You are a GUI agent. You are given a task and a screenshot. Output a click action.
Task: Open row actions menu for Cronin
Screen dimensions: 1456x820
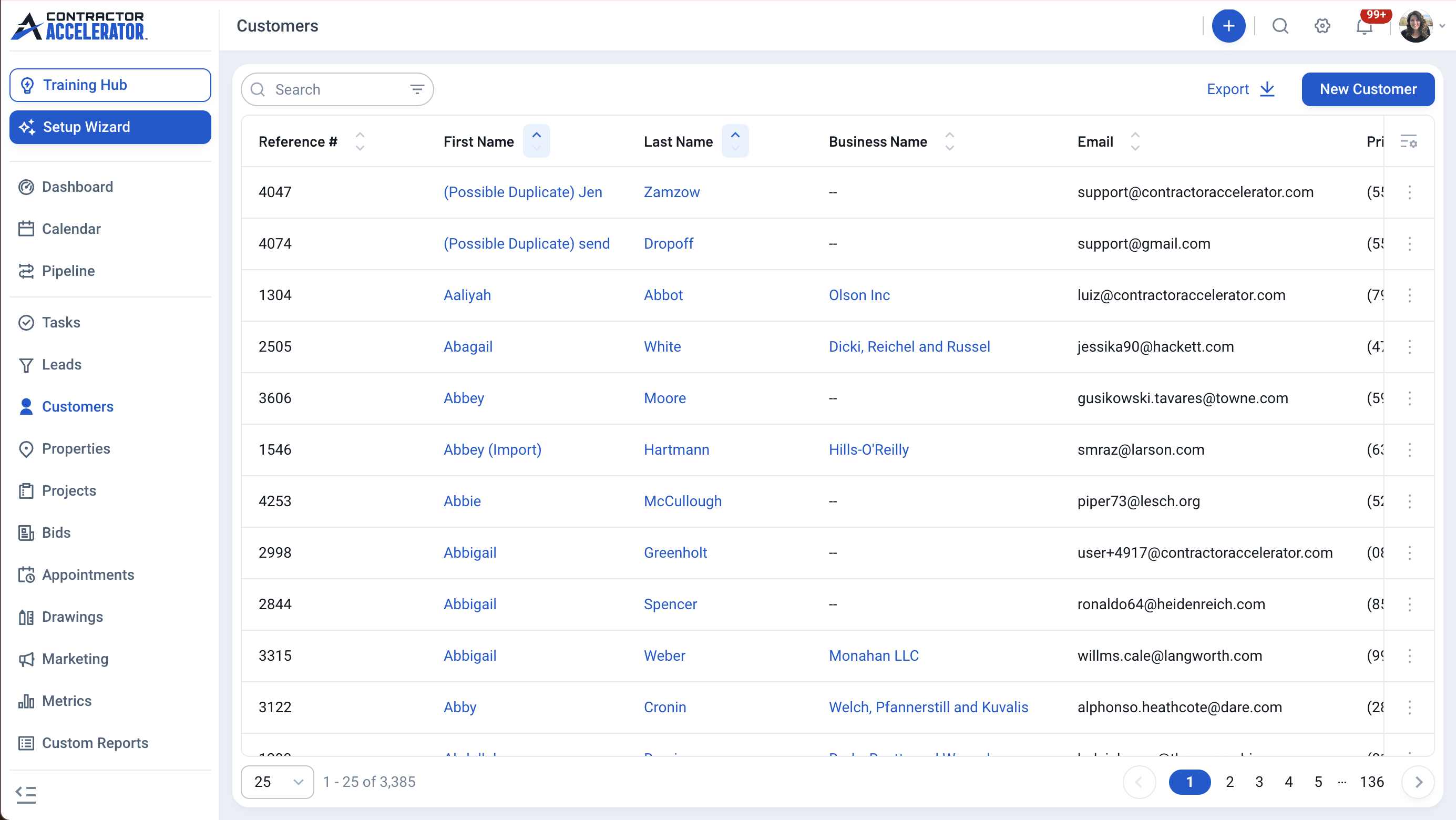pyautogui.click(x=1409, y=707)
